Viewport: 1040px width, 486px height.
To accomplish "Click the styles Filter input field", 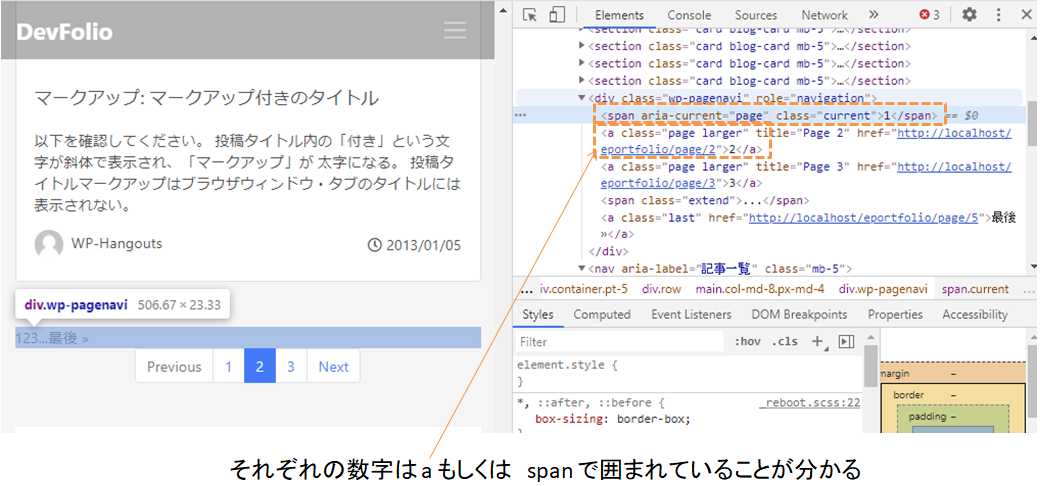I will pyautogui.click(x=619, y=342).
